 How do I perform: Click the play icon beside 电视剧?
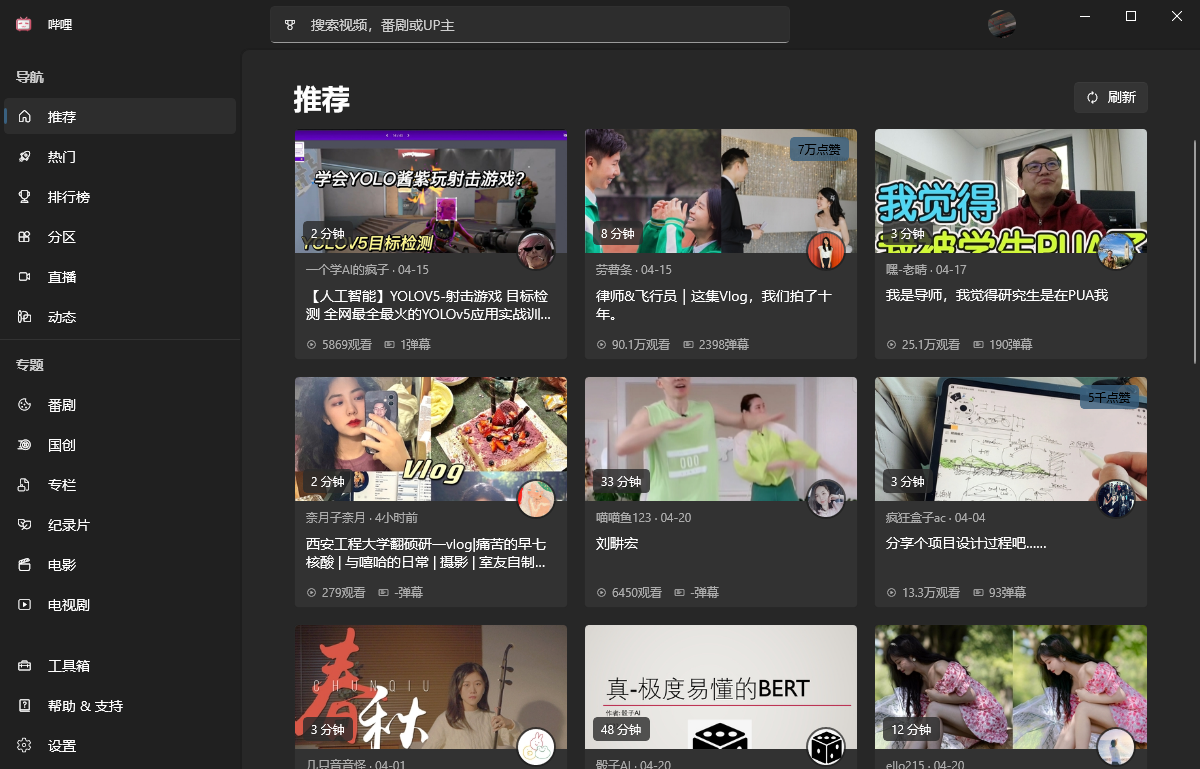click(25, 605)
